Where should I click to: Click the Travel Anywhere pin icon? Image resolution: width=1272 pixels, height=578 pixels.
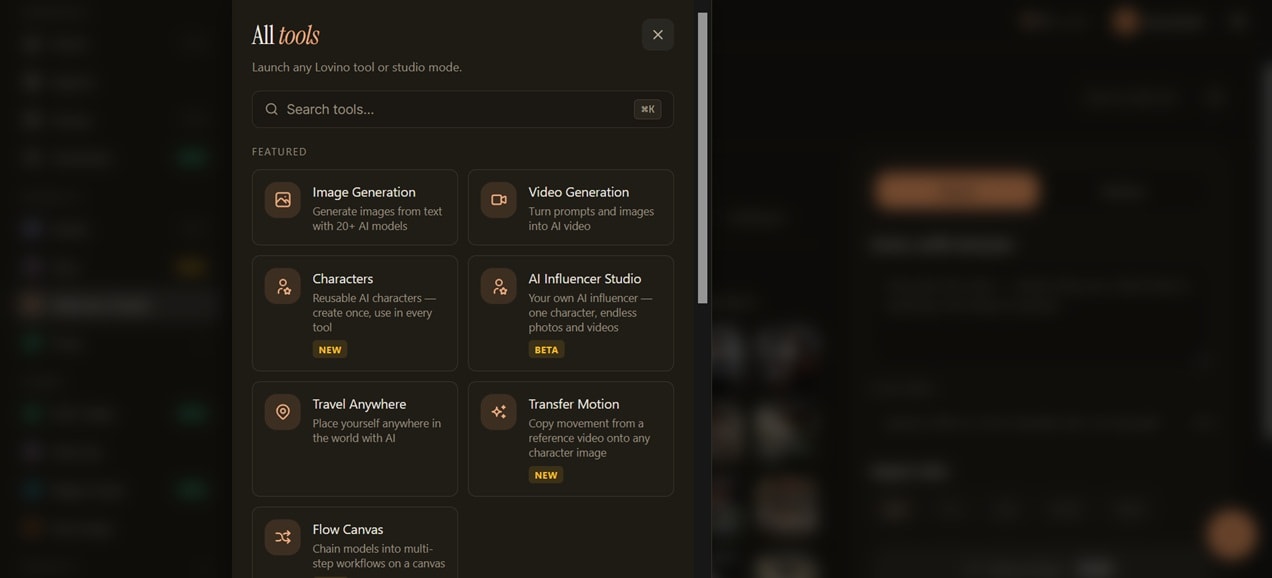click(x=283, y=412)
